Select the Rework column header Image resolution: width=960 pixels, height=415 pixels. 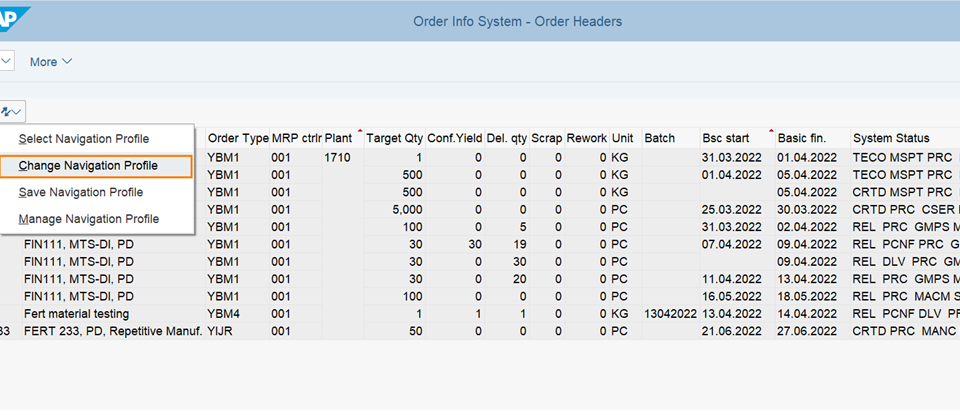[x=587, y=138]
